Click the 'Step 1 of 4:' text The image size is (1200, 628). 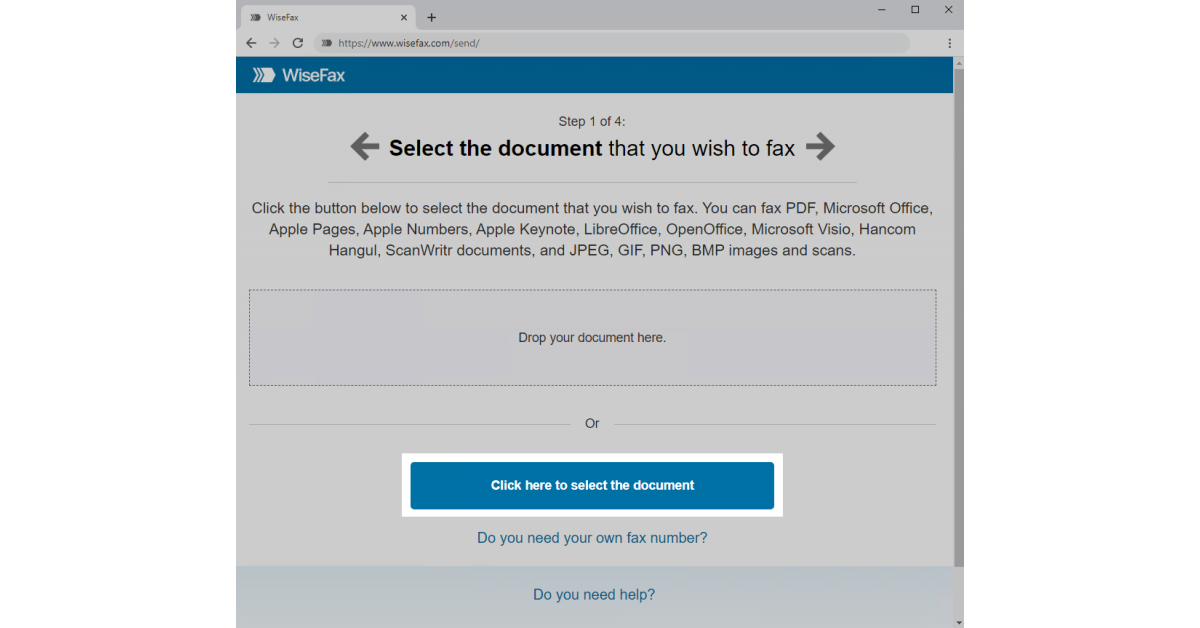point(592,121)
